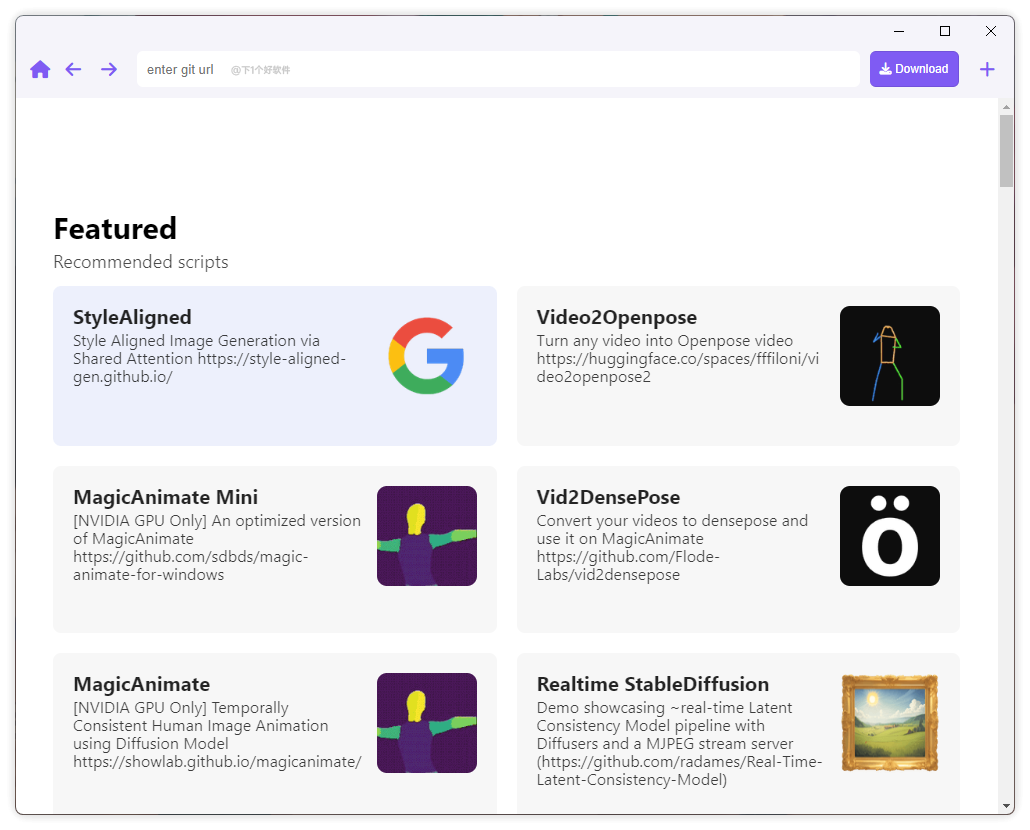Click the vertical scrollbar thumb

click(x=1006, y=150)
